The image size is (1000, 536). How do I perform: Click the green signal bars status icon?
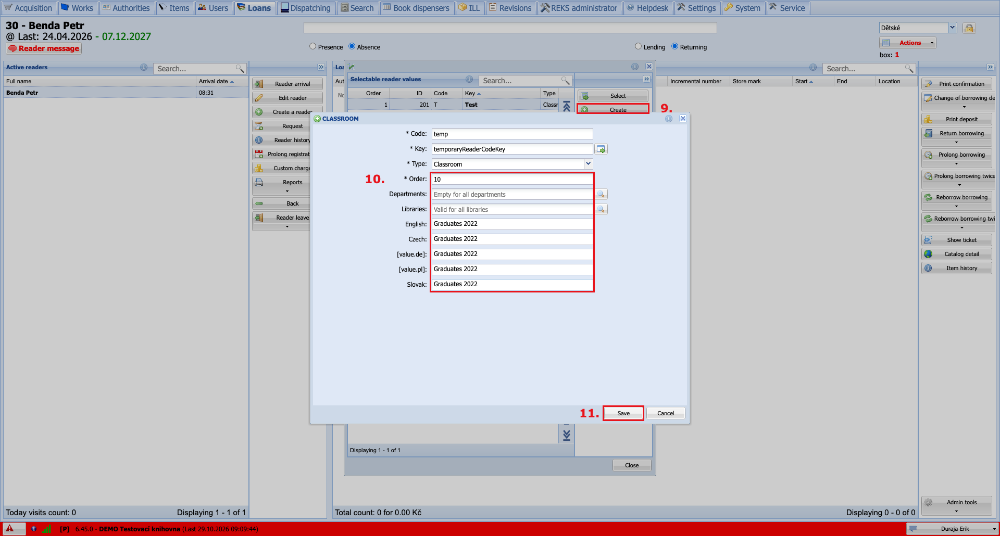[x=47, y=528]
